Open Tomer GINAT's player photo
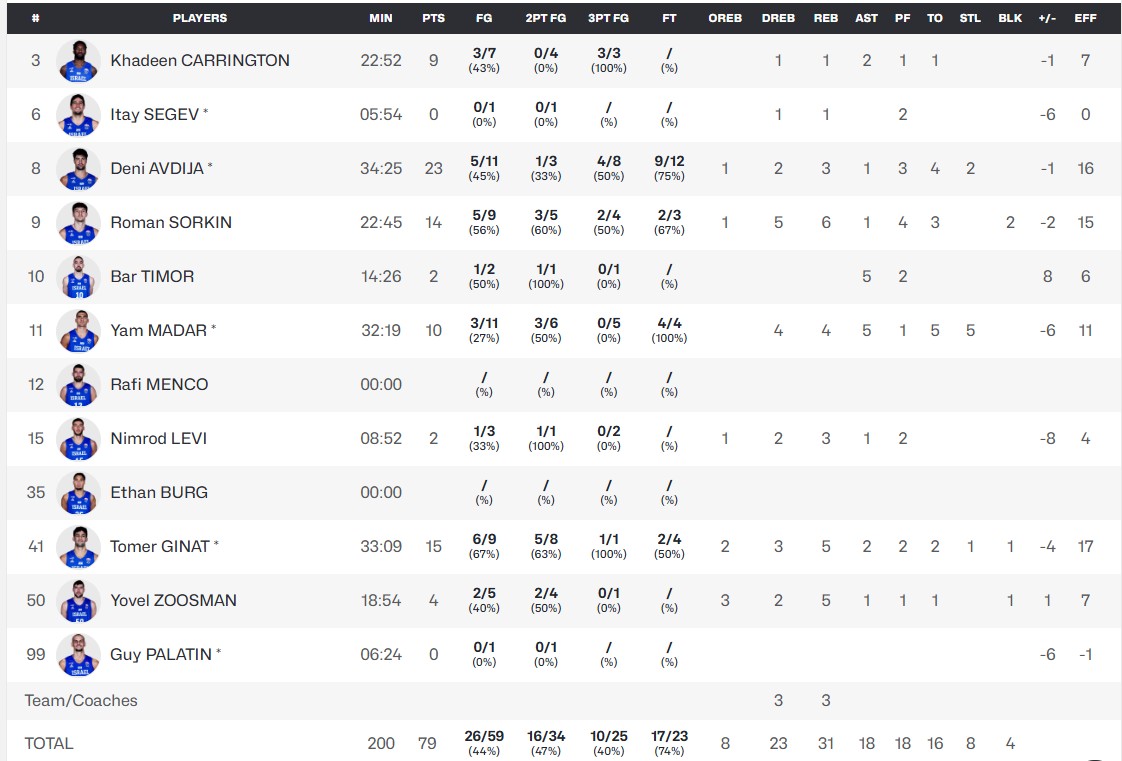Screen dimensions: 1122x761 click(x=78, y=546)
